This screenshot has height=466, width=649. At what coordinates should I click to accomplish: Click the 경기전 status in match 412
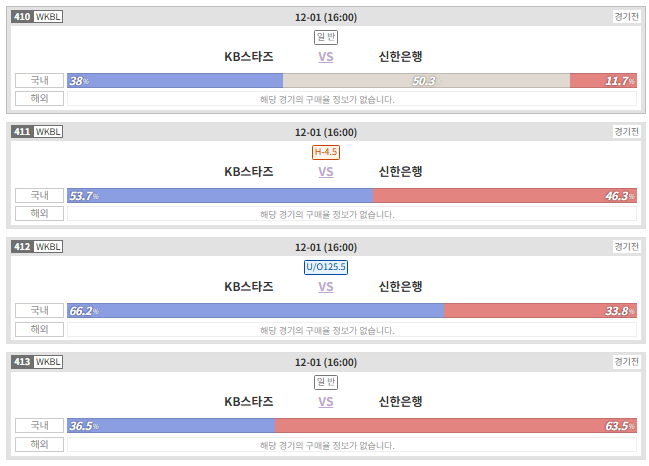click(627, 247)
